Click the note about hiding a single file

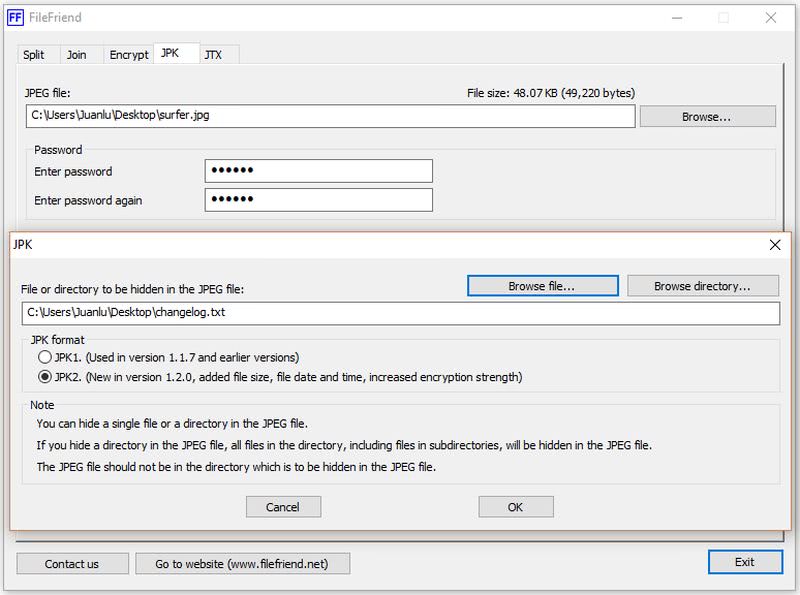pyautogui.click(x=172, y=424)
